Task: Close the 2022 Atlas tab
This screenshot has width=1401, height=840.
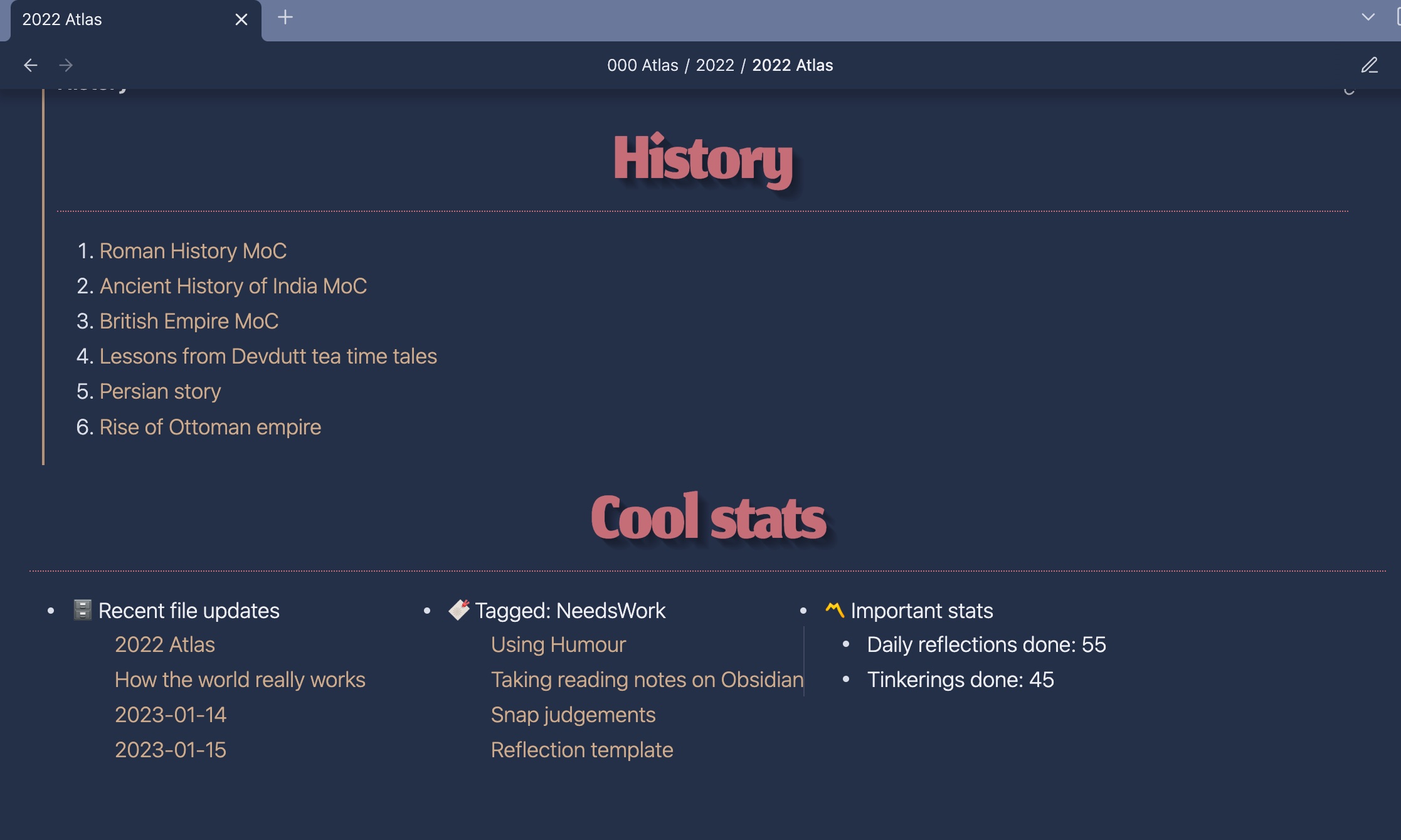Action: [241, 19]
